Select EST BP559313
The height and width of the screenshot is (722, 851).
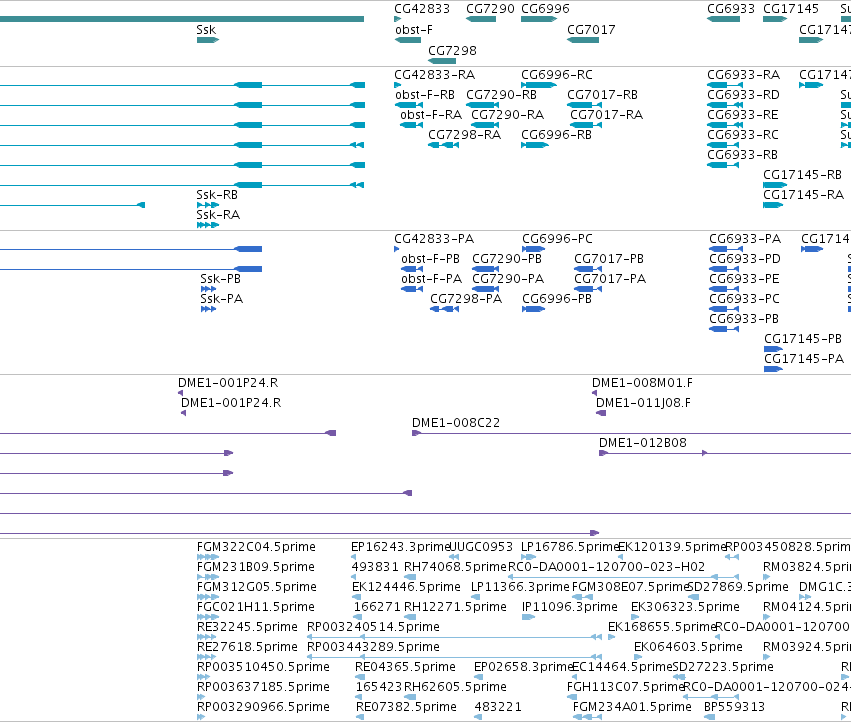point(734,707)
